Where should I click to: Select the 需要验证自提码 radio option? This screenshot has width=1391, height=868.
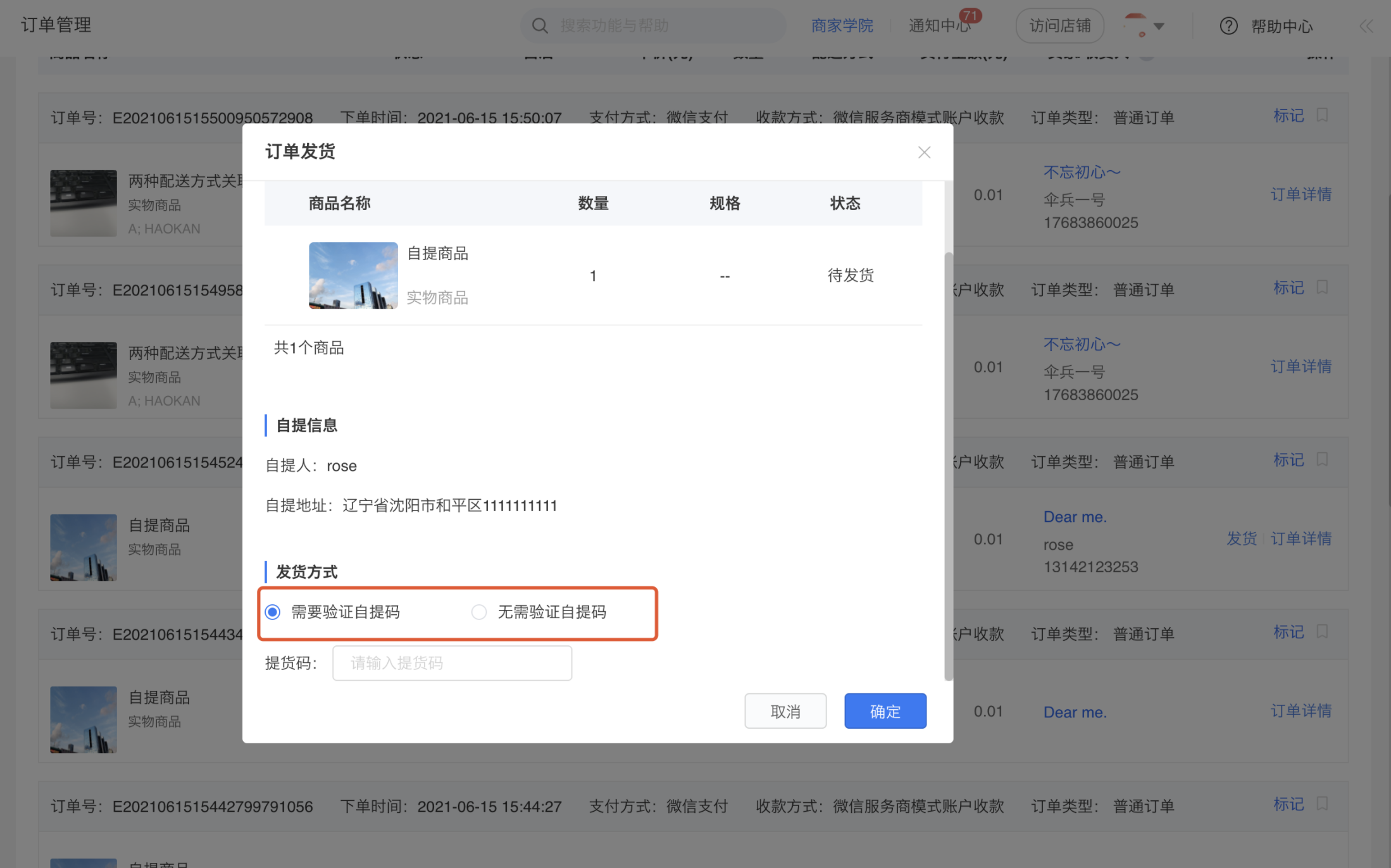pos(272,612)
